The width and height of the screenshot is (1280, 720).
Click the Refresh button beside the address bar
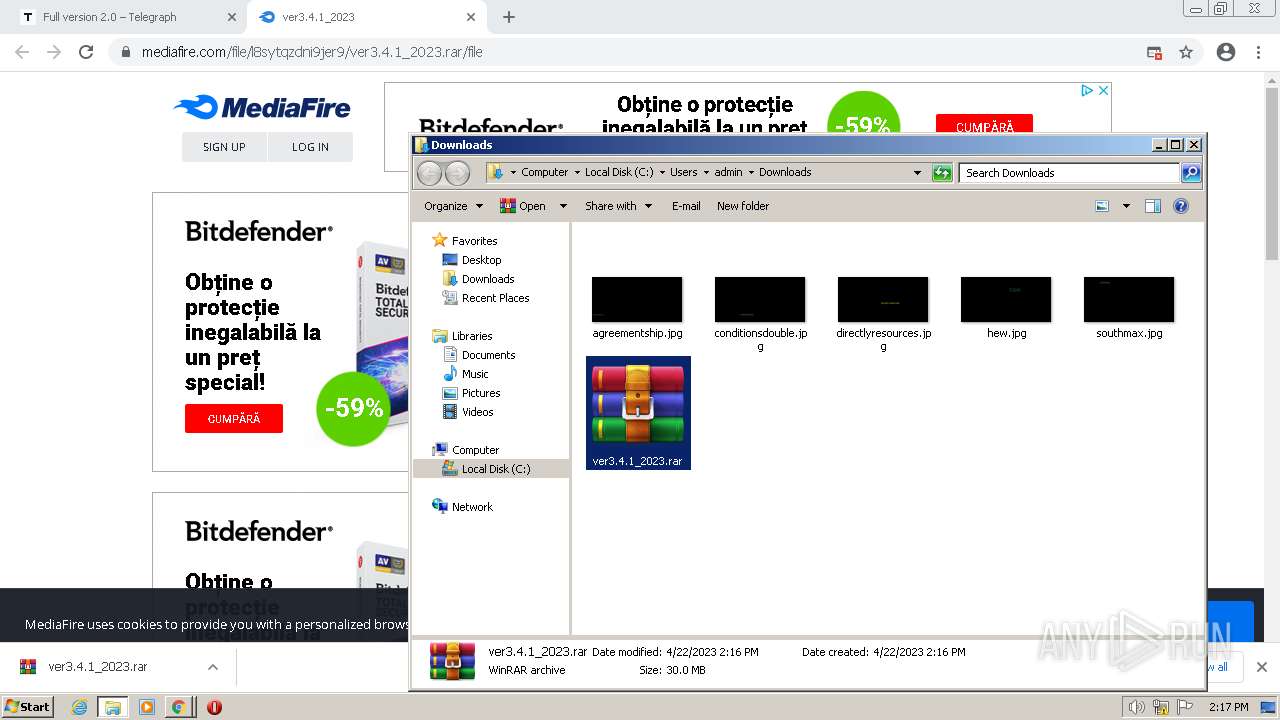pos(941,173)
